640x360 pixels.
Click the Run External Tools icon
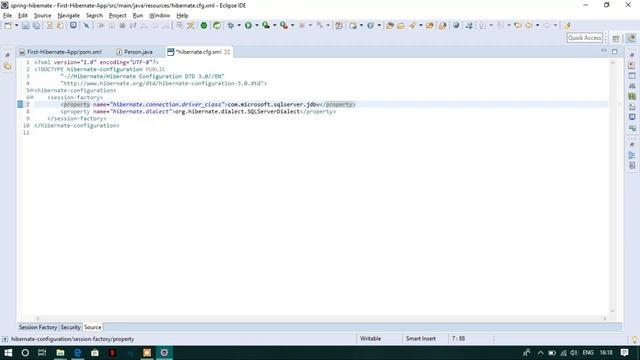284,25
